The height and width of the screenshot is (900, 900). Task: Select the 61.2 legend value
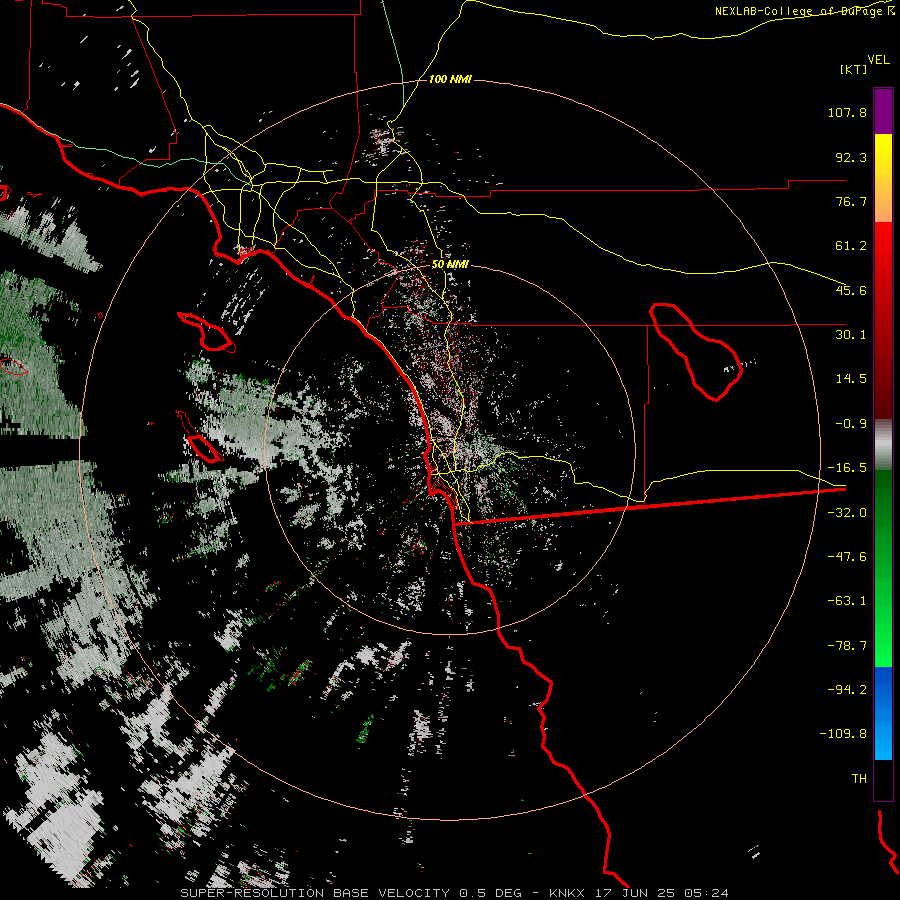click(x=851, y=246)
